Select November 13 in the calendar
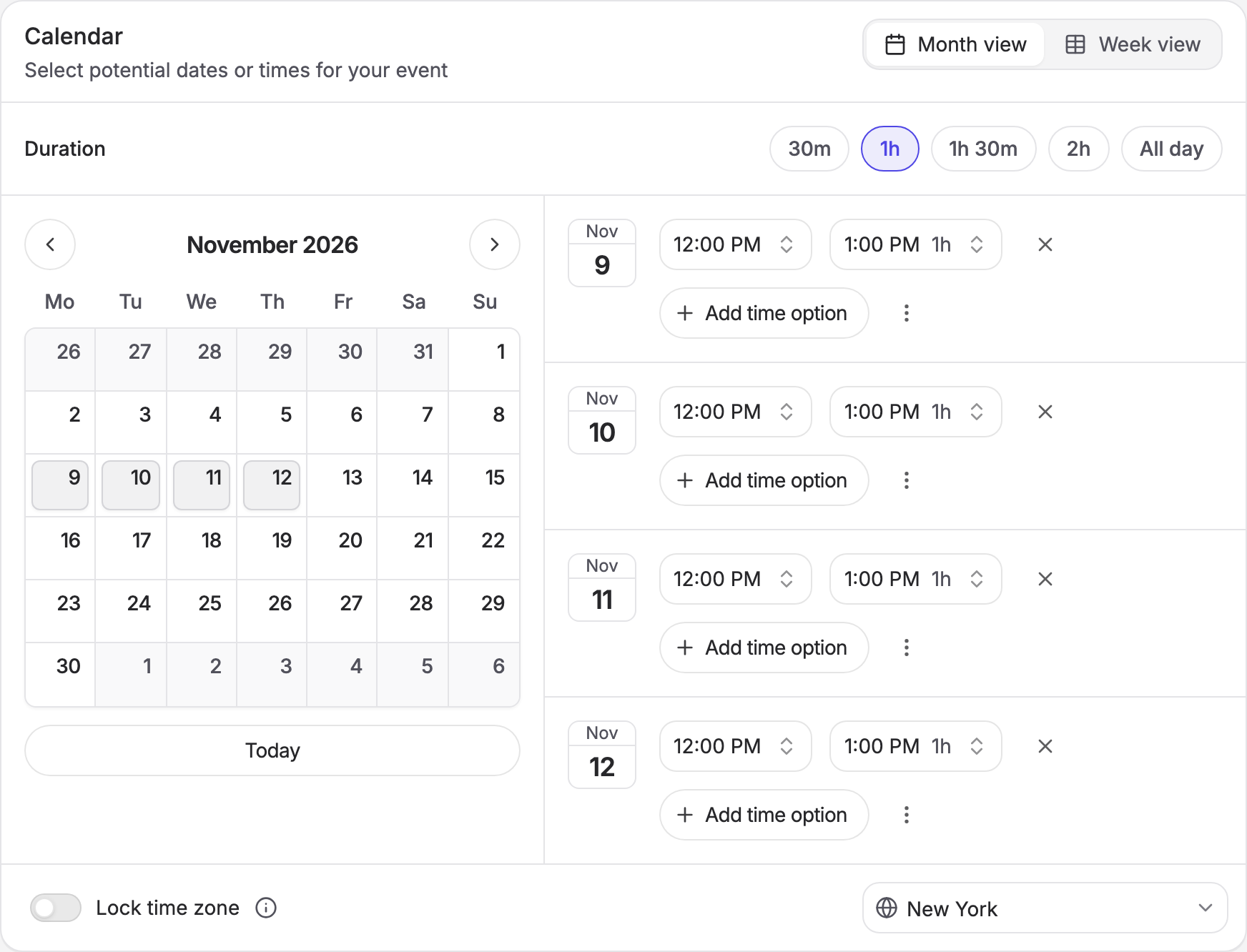The width and height of the screenshot is (1247, 952). (x=342, y=485)
